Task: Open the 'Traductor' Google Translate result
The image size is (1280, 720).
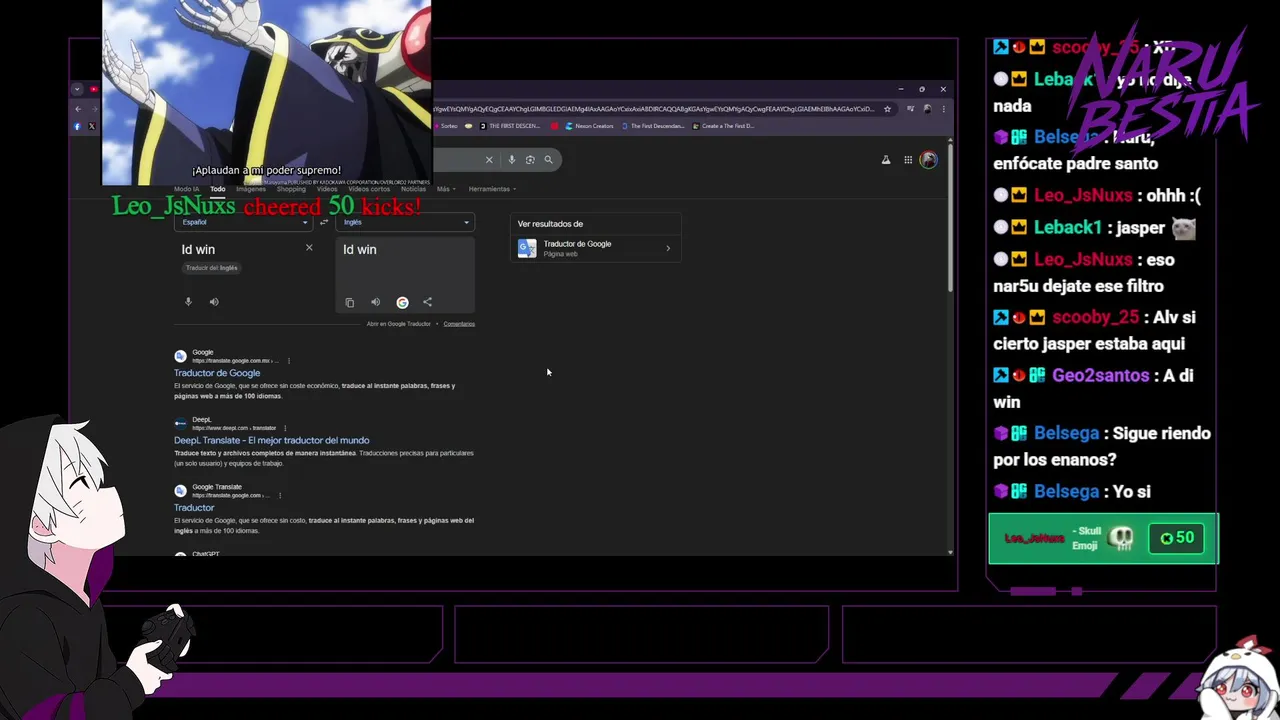Action: coord(194,508)
